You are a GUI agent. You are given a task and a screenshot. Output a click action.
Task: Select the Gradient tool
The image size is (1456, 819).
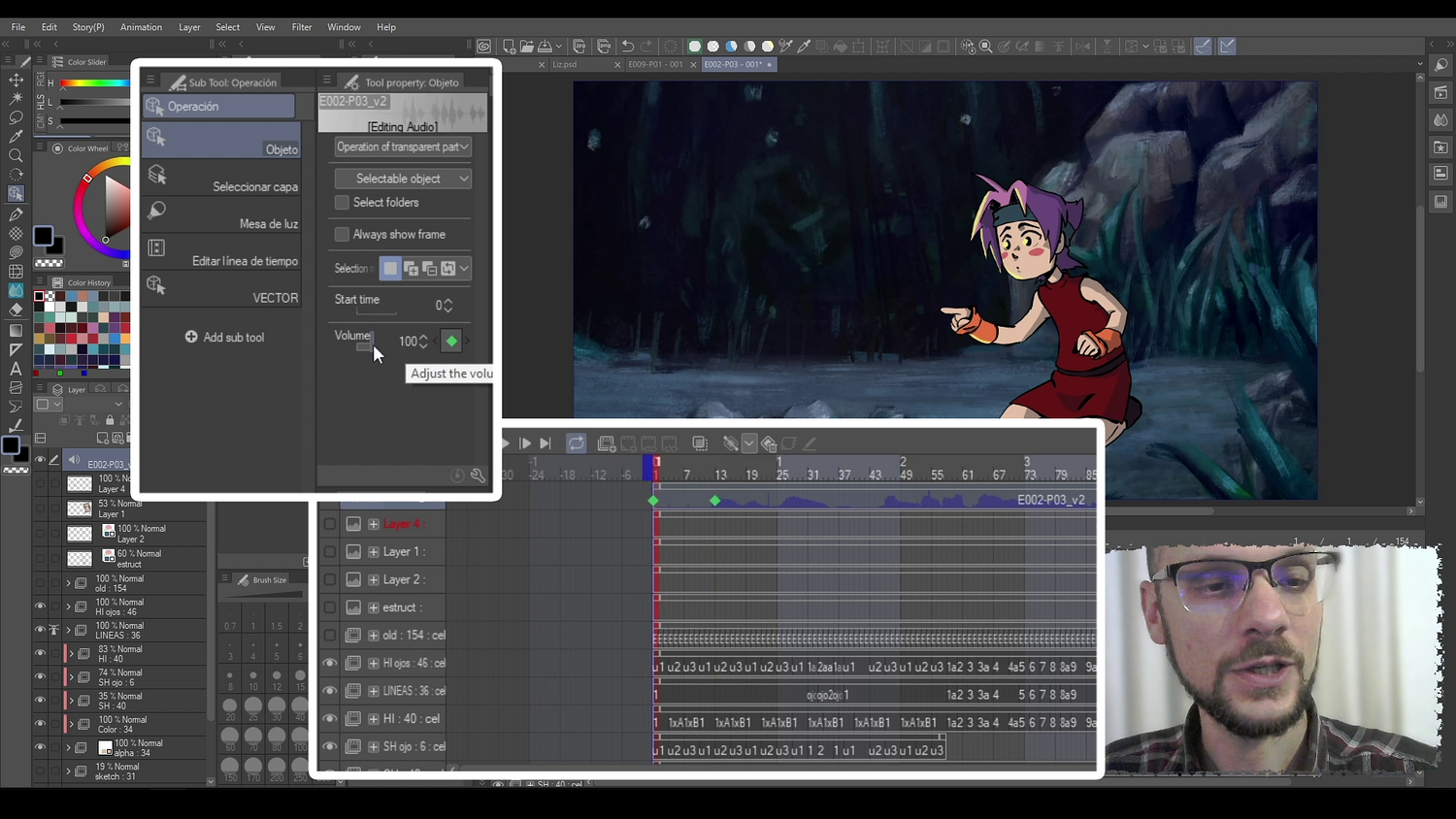(x=16, y=330)
